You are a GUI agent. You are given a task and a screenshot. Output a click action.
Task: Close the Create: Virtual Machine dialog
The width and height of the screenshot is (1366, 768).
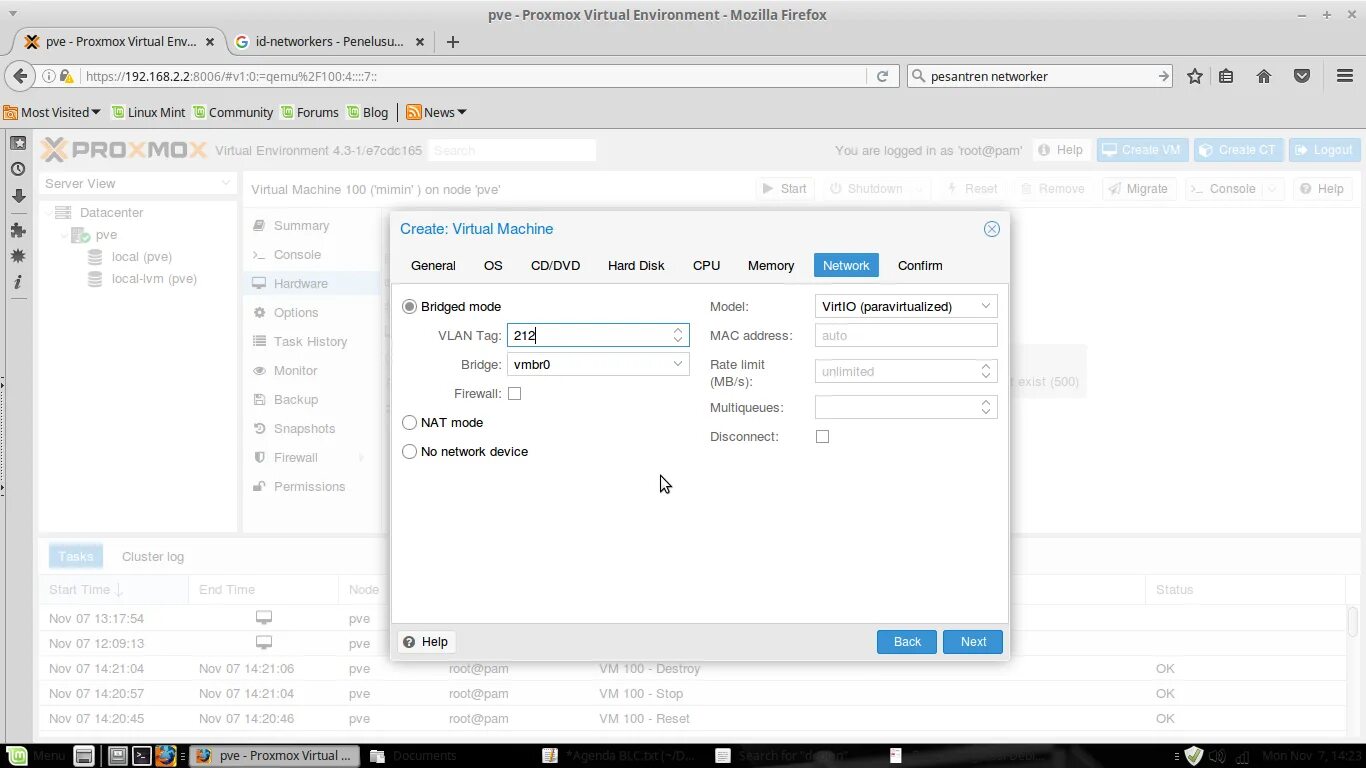(x=991, y=229)
